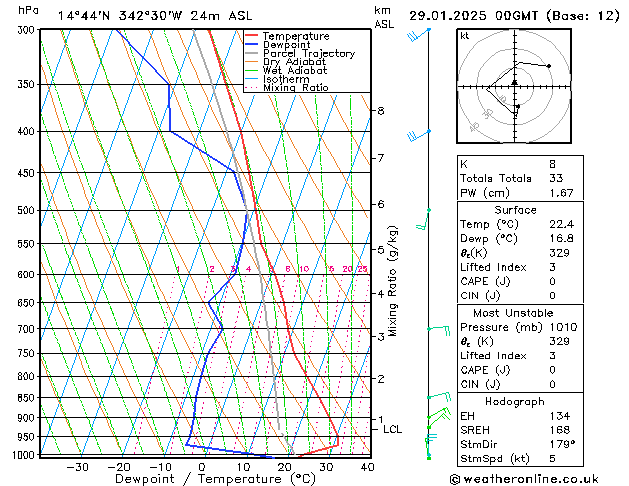Screen dimensions: 629x486
Task: Click the Dry Adiabat legend label
Action: 294,62
